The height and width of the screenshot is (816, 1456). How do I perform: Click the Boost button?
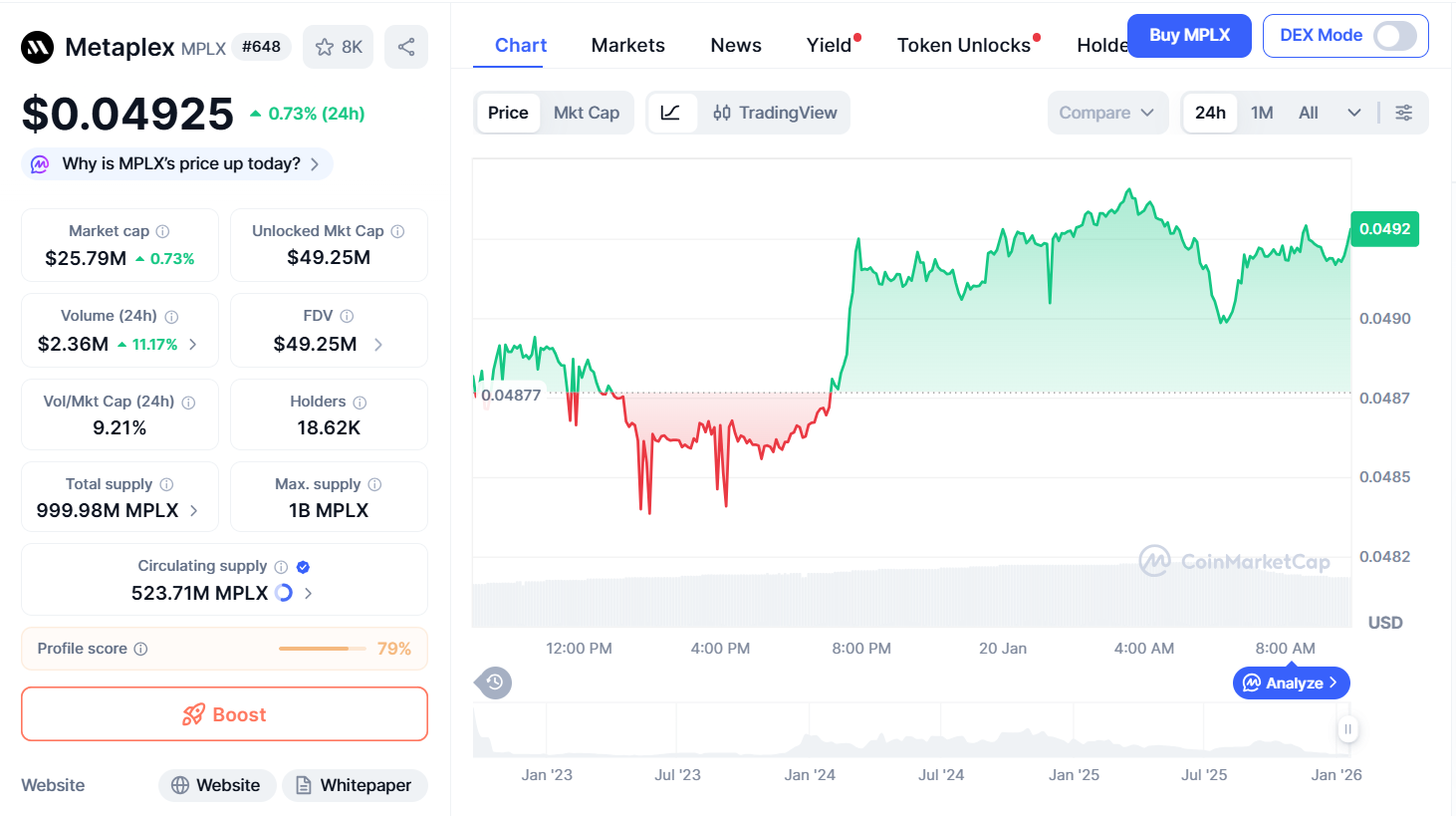[224, 713]
